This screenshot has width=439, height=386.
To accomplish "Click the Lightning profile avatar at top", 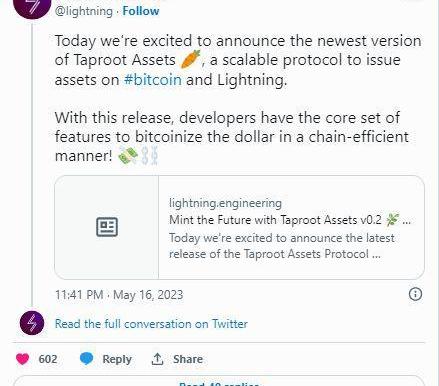I will [32, 7].
